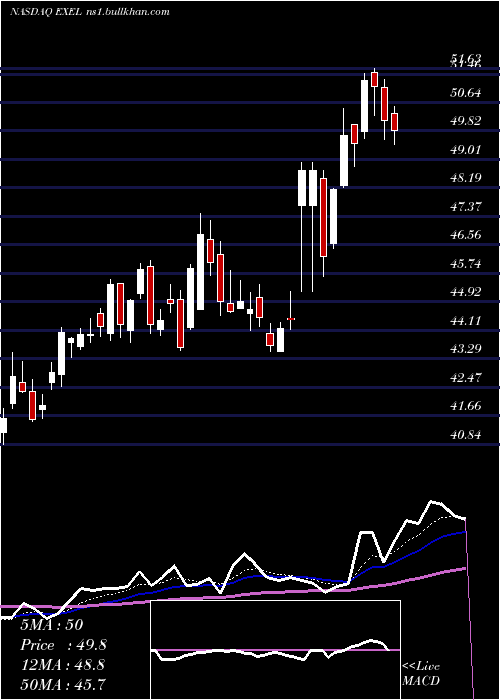Click the 12MA : 48.8 readout

(62, 665)
